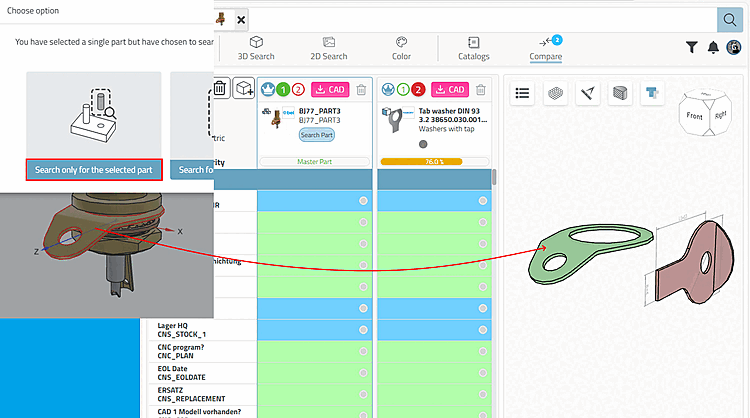Select Lager HQ radio in Tab washer column
The height and width of the screenshot is (418, 750).
(483, 330)
